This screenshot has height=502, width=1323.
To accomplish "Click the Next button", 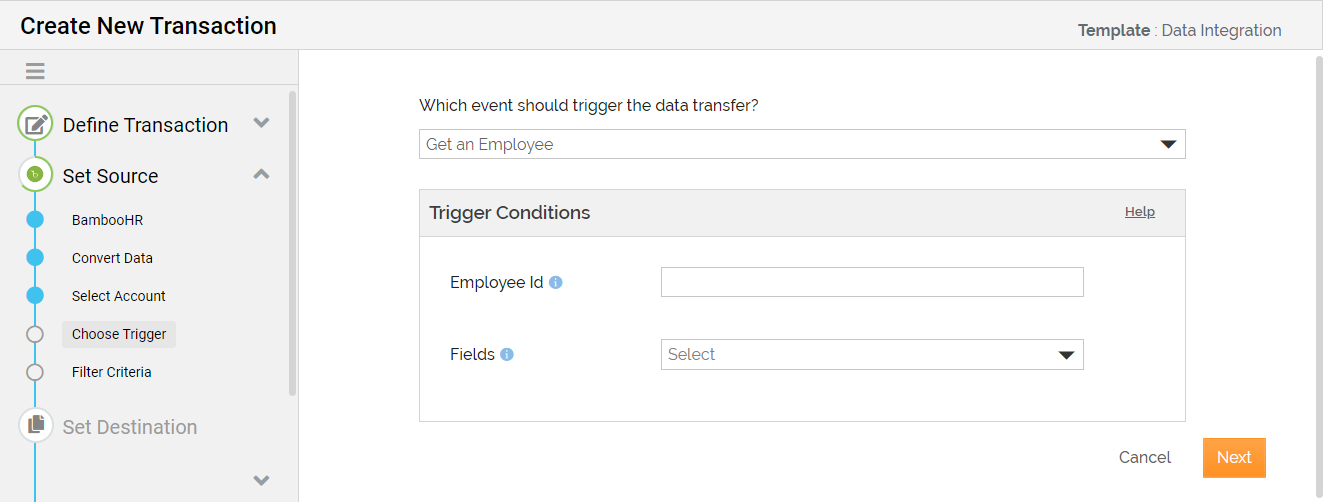I will coord(1234,457).
